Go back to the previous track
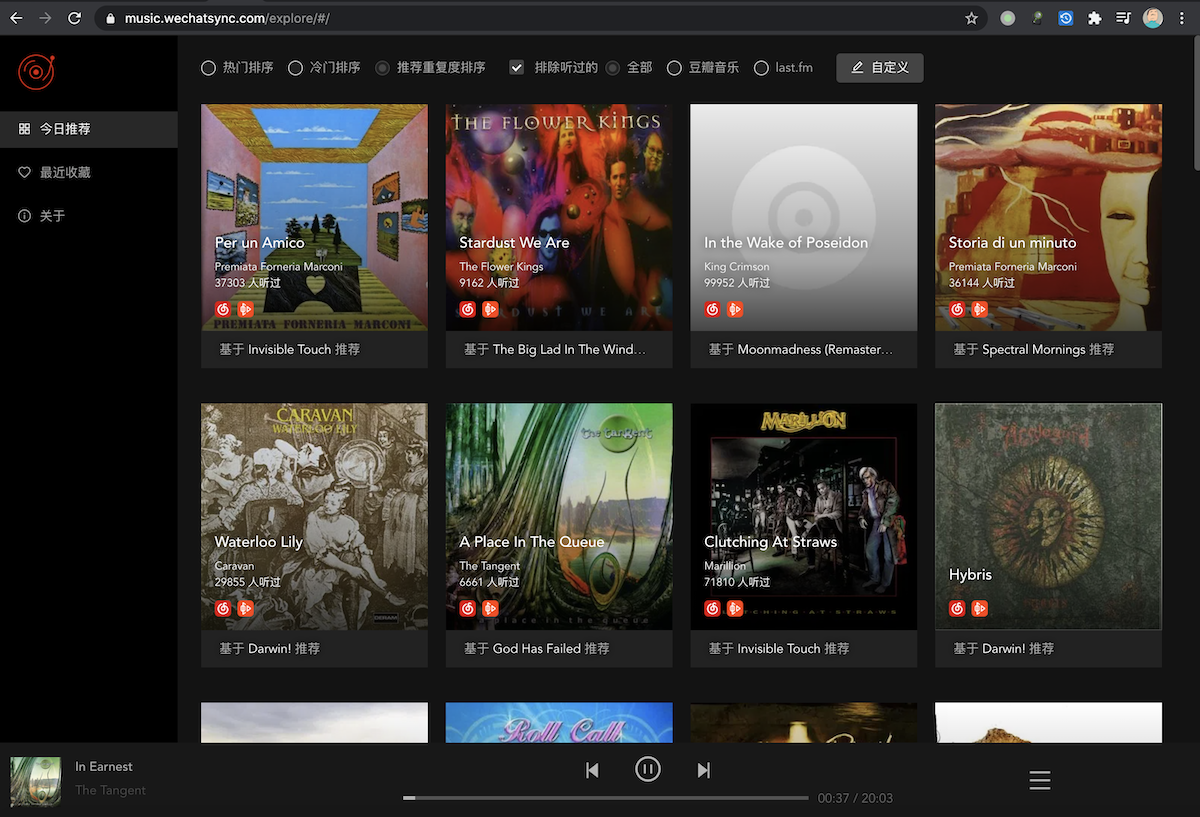This screenshot has height=817, width=1200. [x=592, y=770]
